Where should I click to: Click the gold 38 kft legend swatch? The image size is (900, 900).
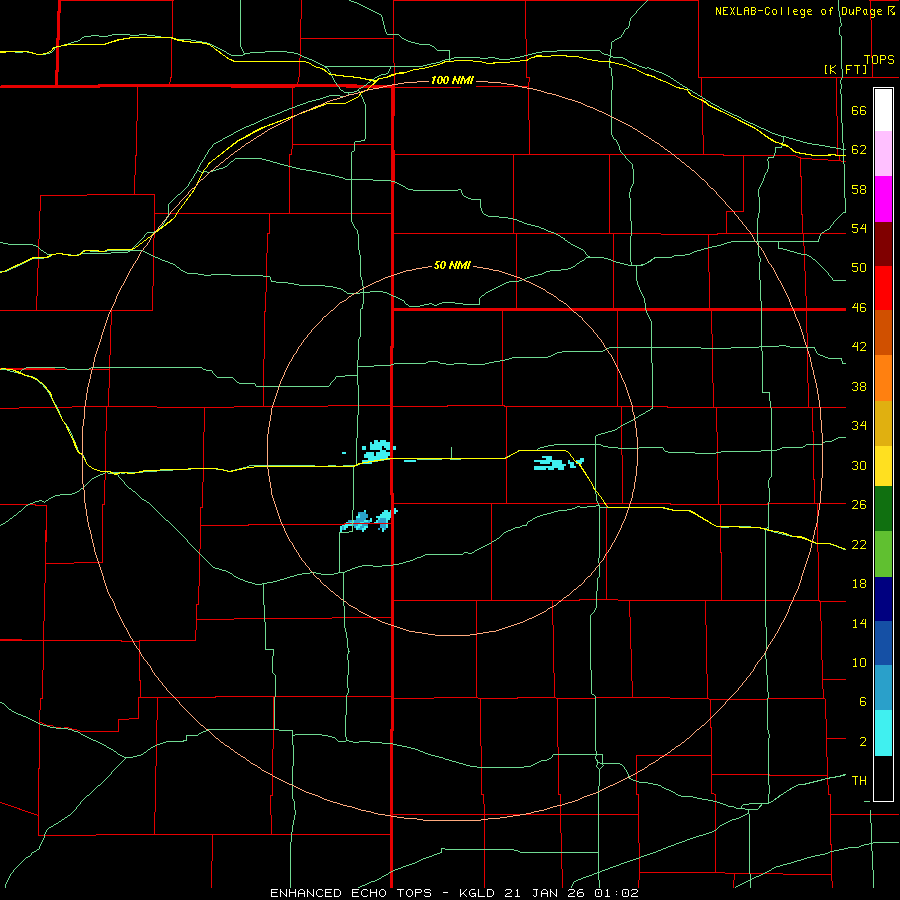coord(883,423)
